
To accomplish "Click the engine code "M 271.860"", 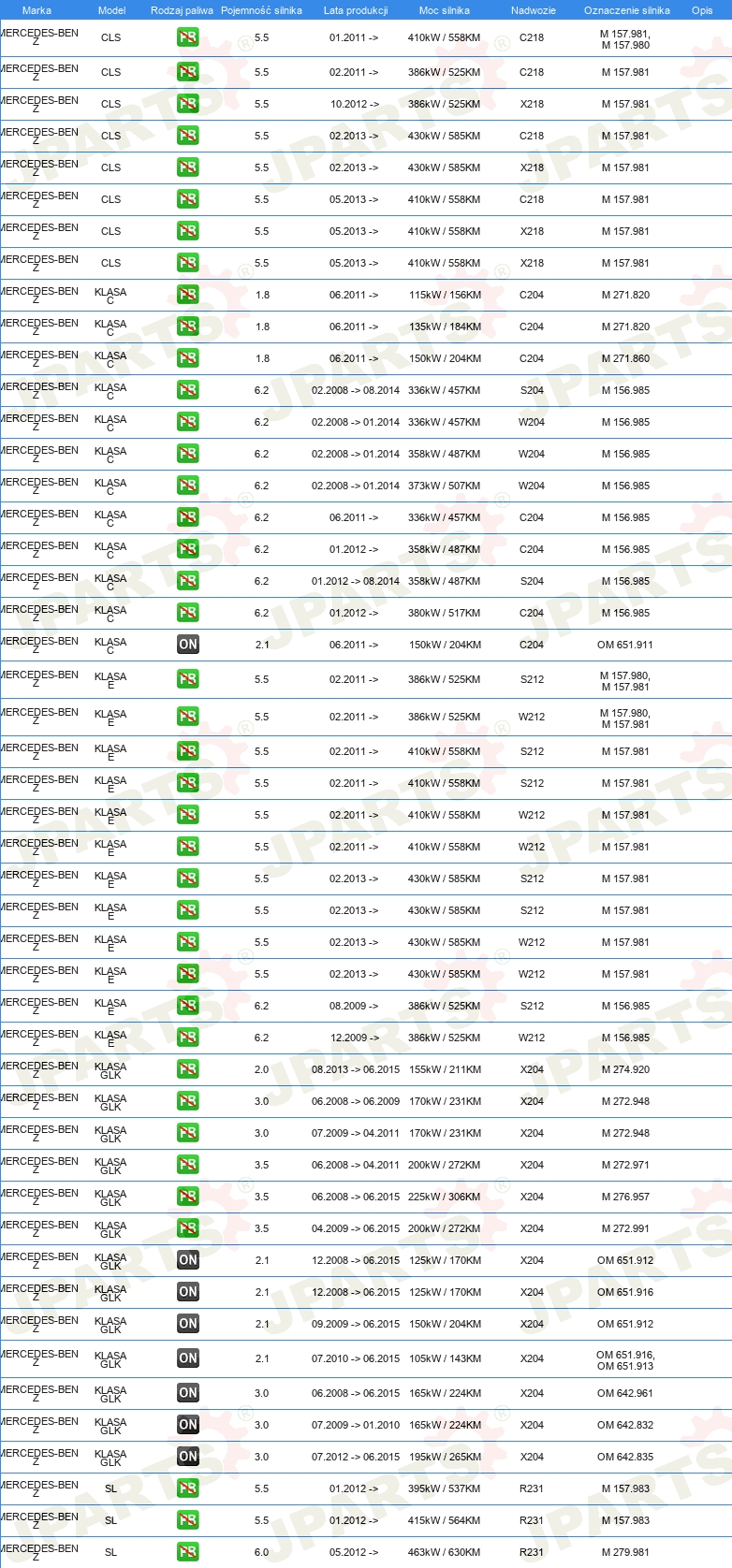I will (x=625, y=358).
